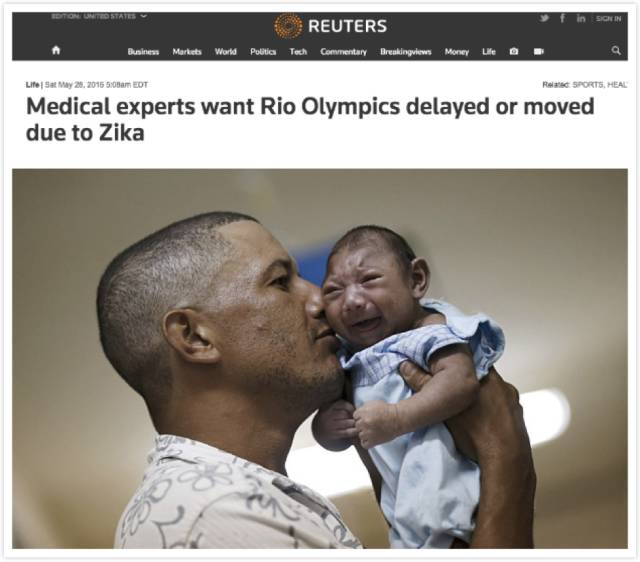Open the Life category breadcrumb link
The height and width of the screenshot is (562, 640).
pyautogui.click(x=33, y=85)
